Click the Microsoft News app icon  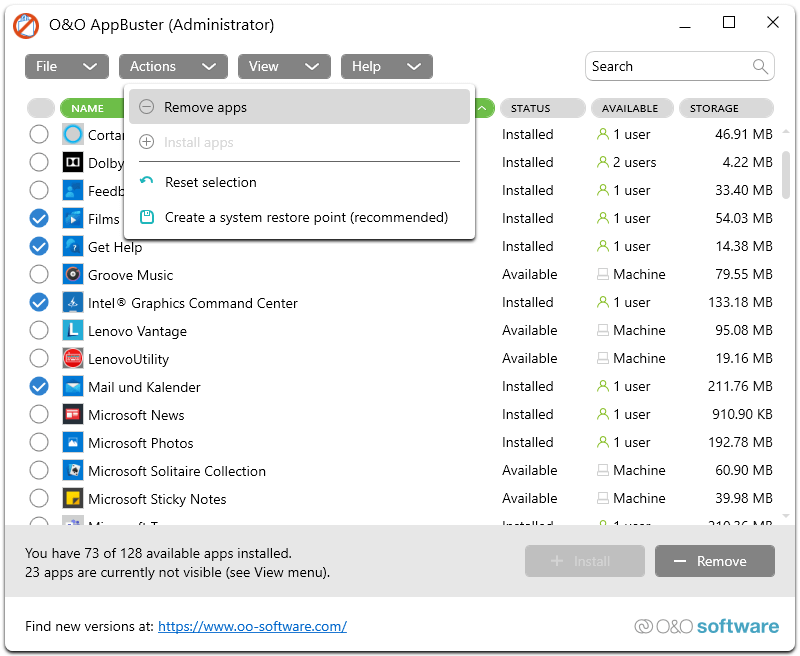click(73, 415)
